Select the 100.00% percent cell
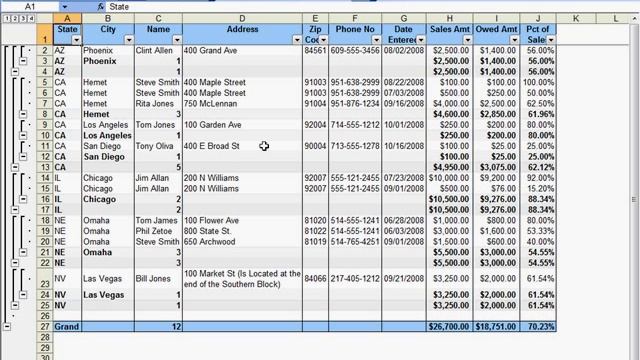 (x=538, y=82)
